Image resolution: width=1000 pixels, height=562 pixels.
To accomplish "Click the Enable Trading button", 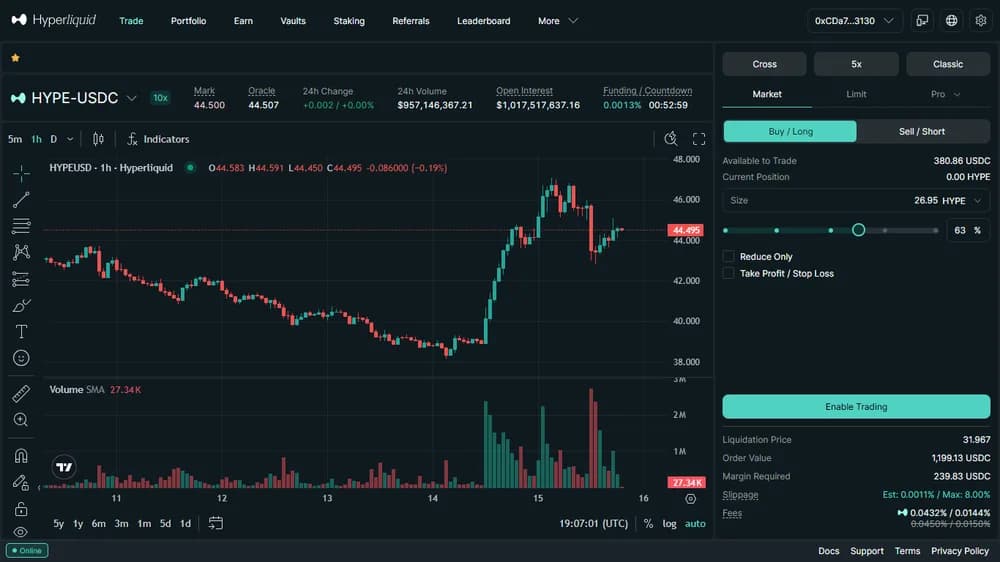I will point(856,406).
